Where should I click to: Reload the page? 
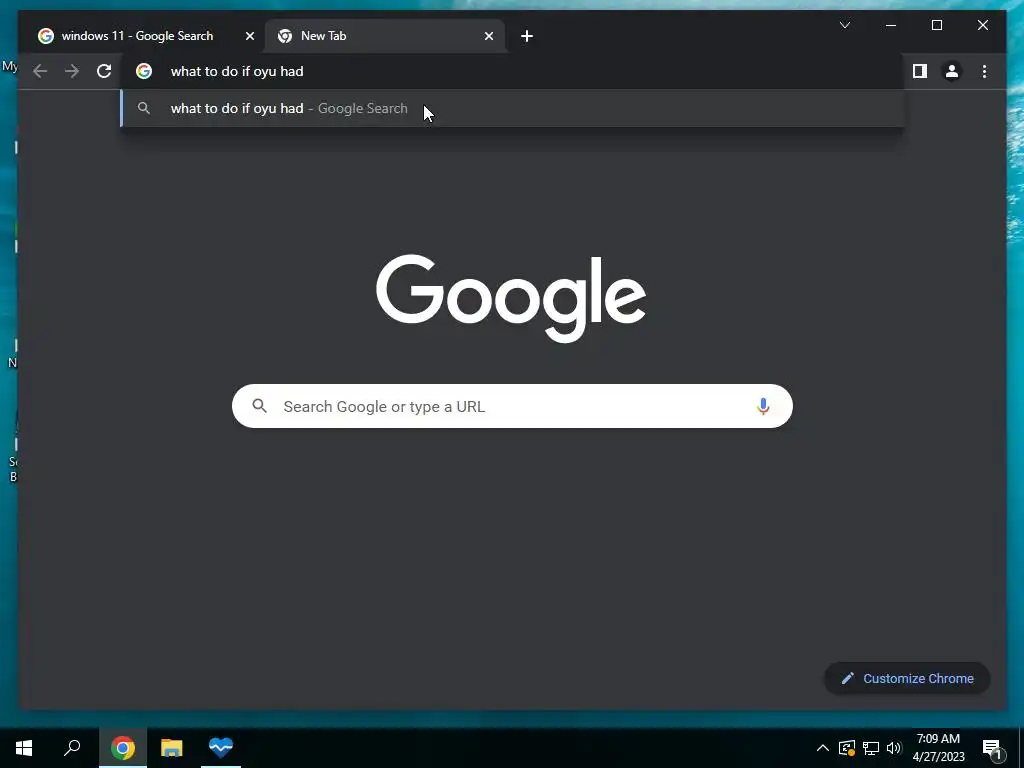click(x=104, y=71)
